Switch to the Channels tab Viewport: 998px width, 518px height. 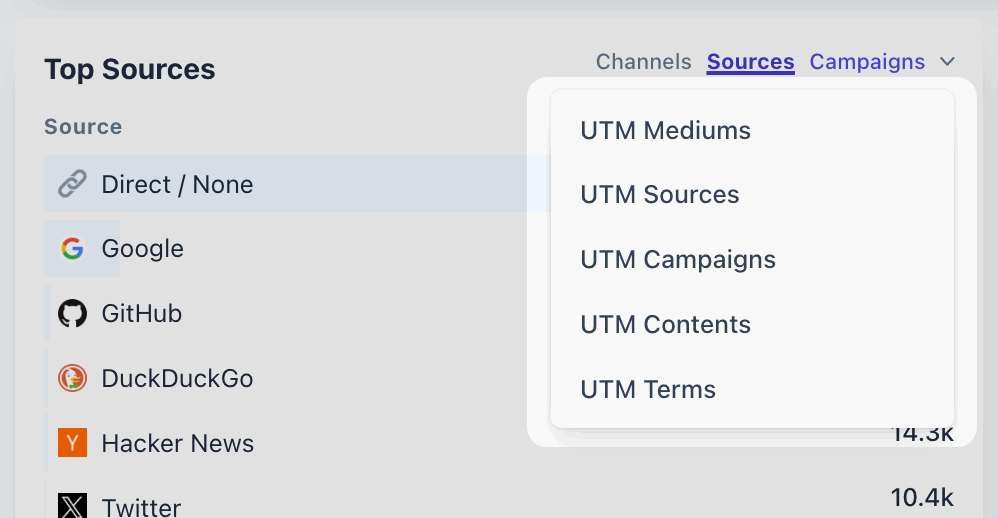click(x=643, y=62)
